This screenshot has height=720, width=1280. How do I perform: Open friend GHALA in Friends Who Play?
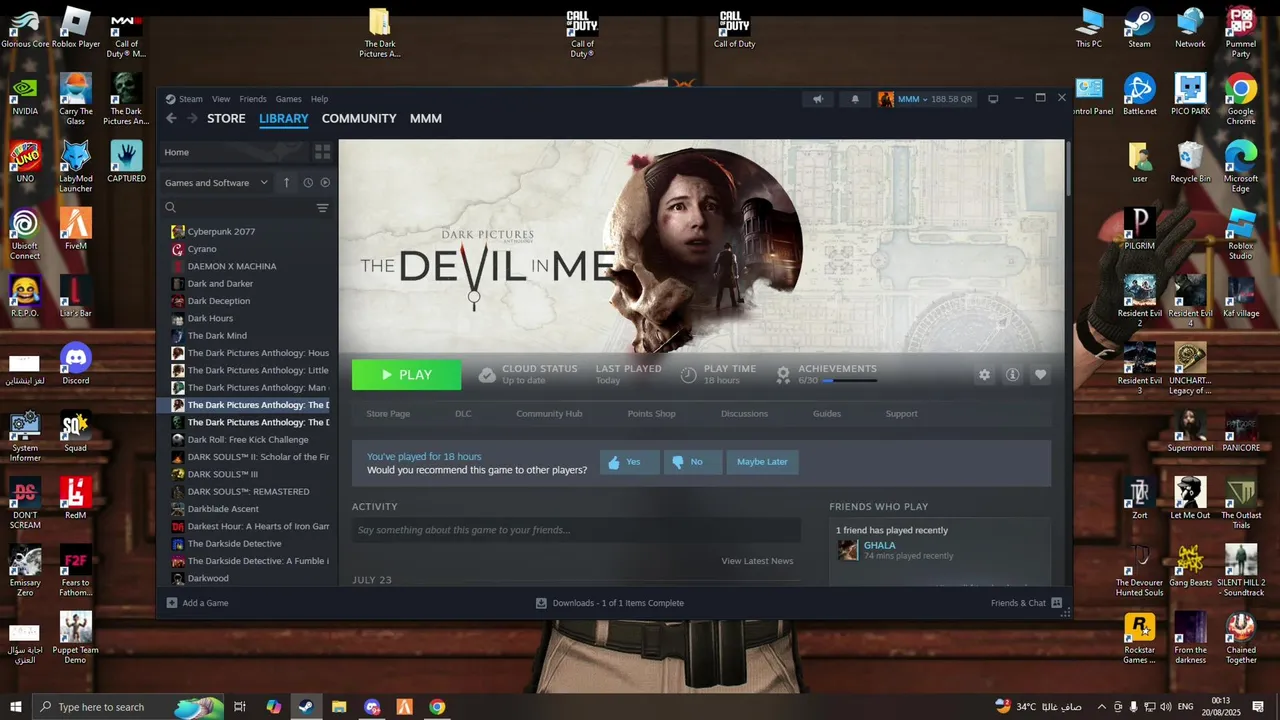tap(879, 546)
